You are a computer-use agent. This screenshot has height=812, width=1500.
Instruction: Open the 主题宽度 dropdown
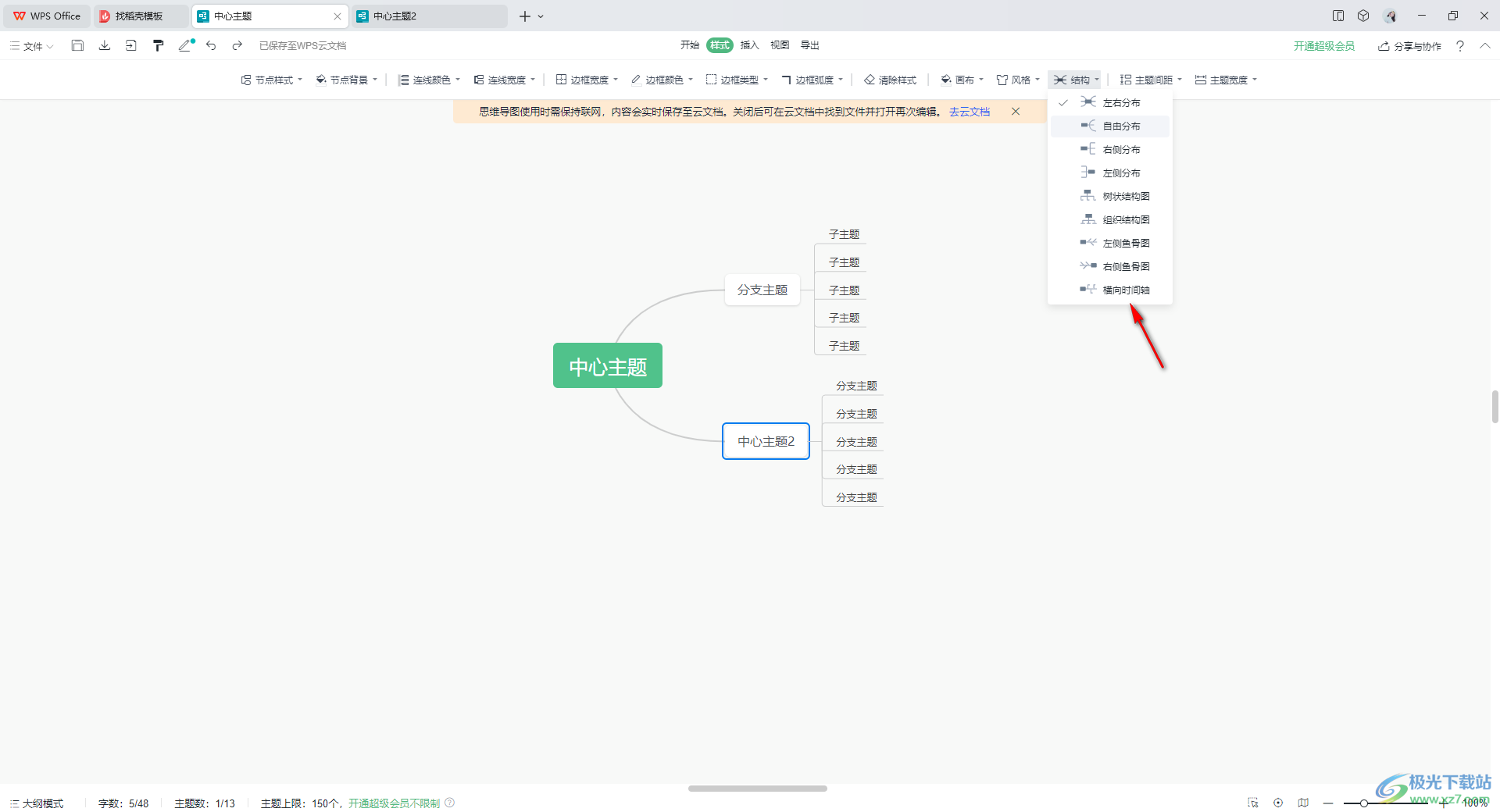pyautogui.click(x=1226, y=80)
